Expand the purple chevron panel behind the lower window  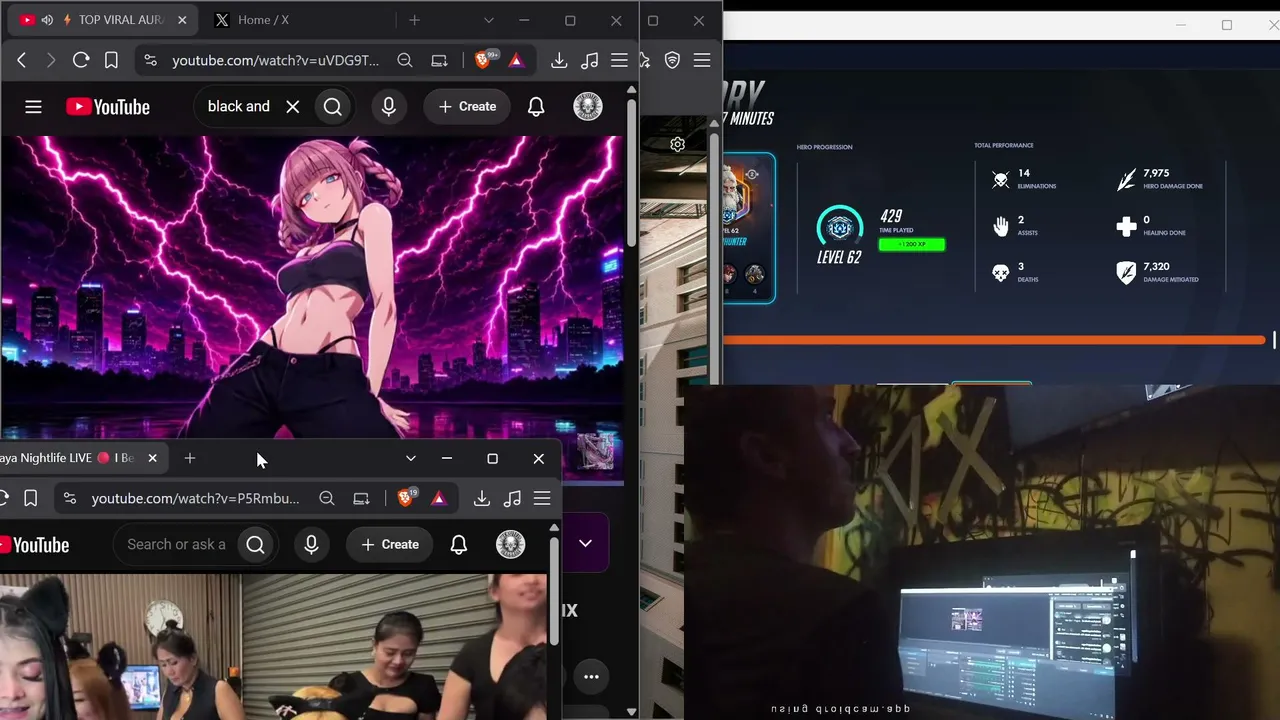585,543
